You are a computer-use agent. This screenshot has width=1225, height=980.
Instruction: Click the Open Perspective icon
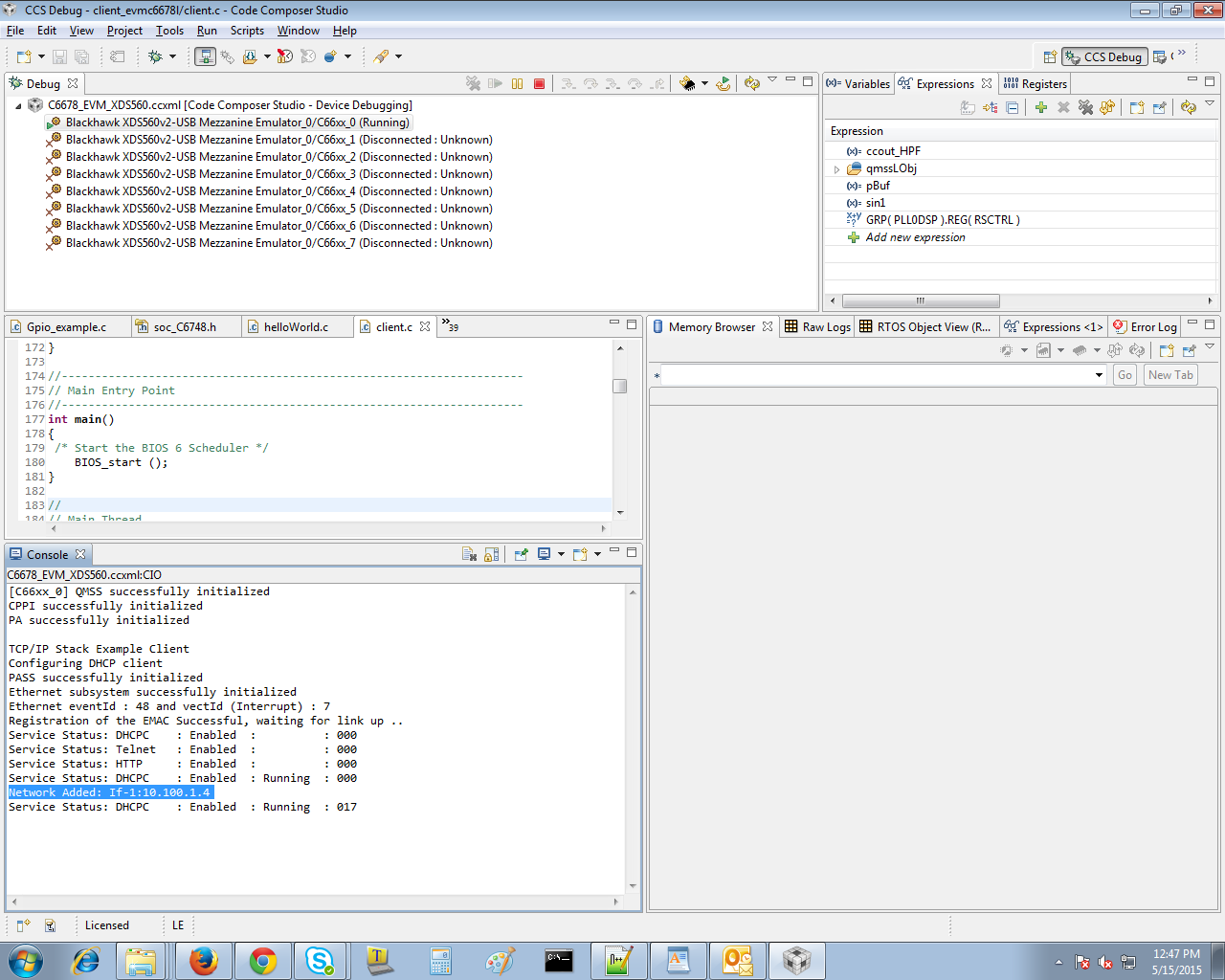click(x=1050, y=56)
